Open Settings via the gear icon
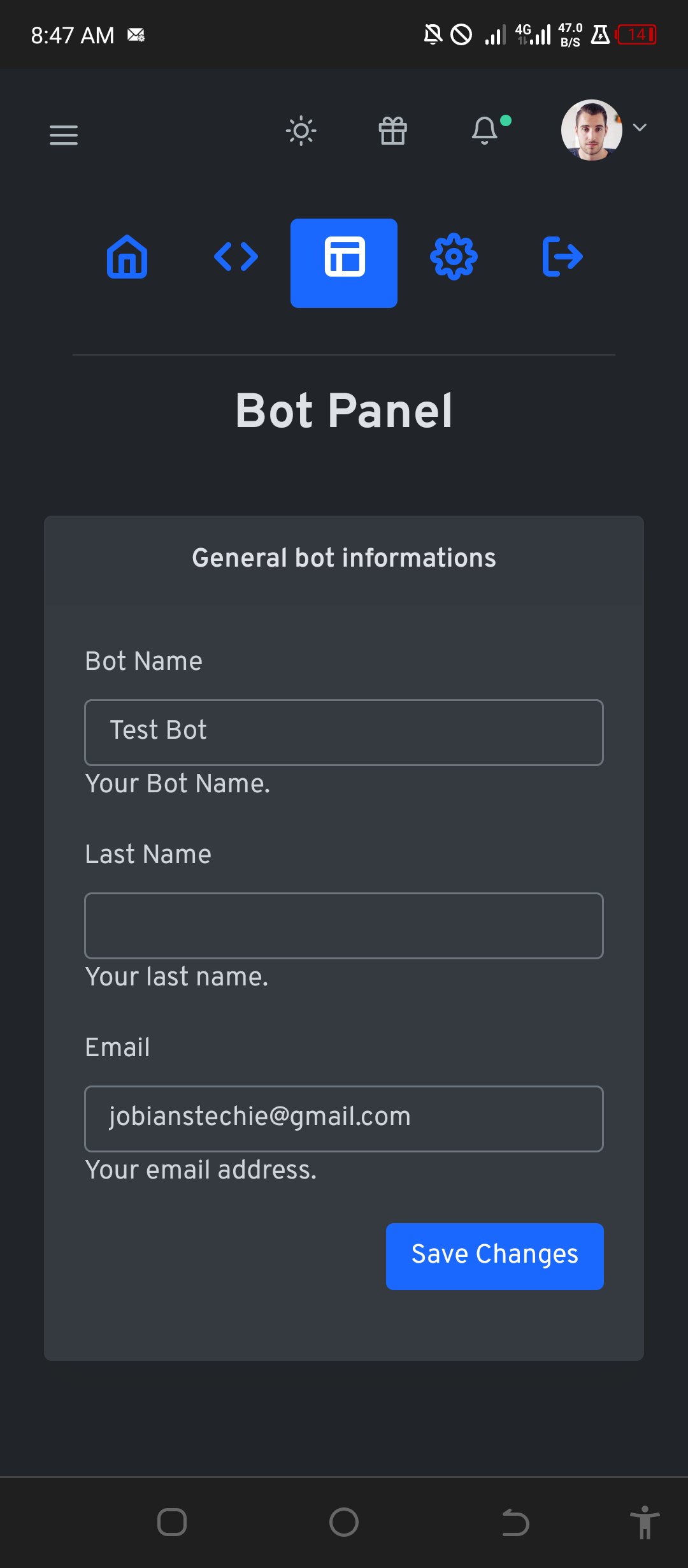 [x=454, y=256]
